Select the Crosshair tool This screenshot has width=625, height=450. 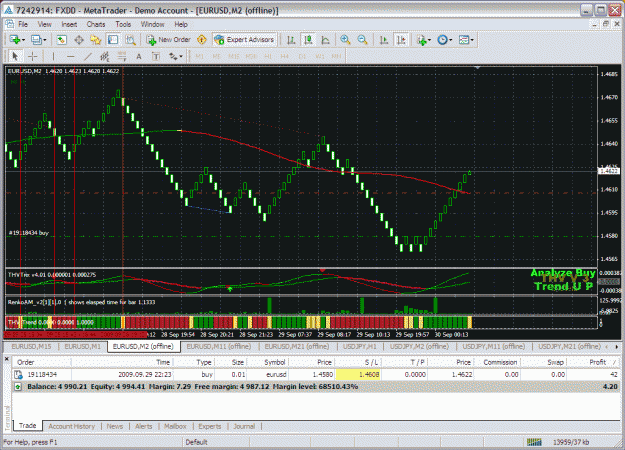point(33,57)
